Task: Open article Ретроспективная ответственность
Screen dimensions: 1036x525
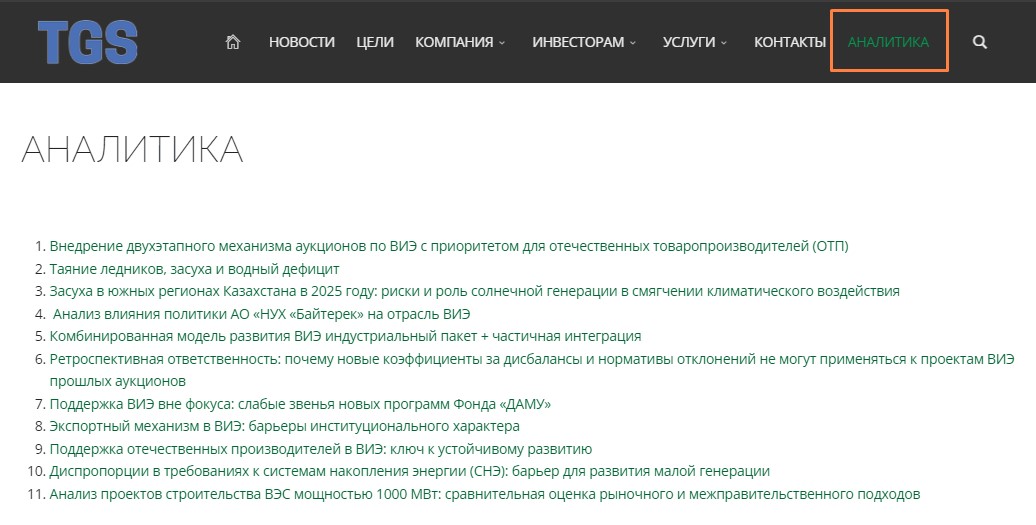Action: click(532, 370)
